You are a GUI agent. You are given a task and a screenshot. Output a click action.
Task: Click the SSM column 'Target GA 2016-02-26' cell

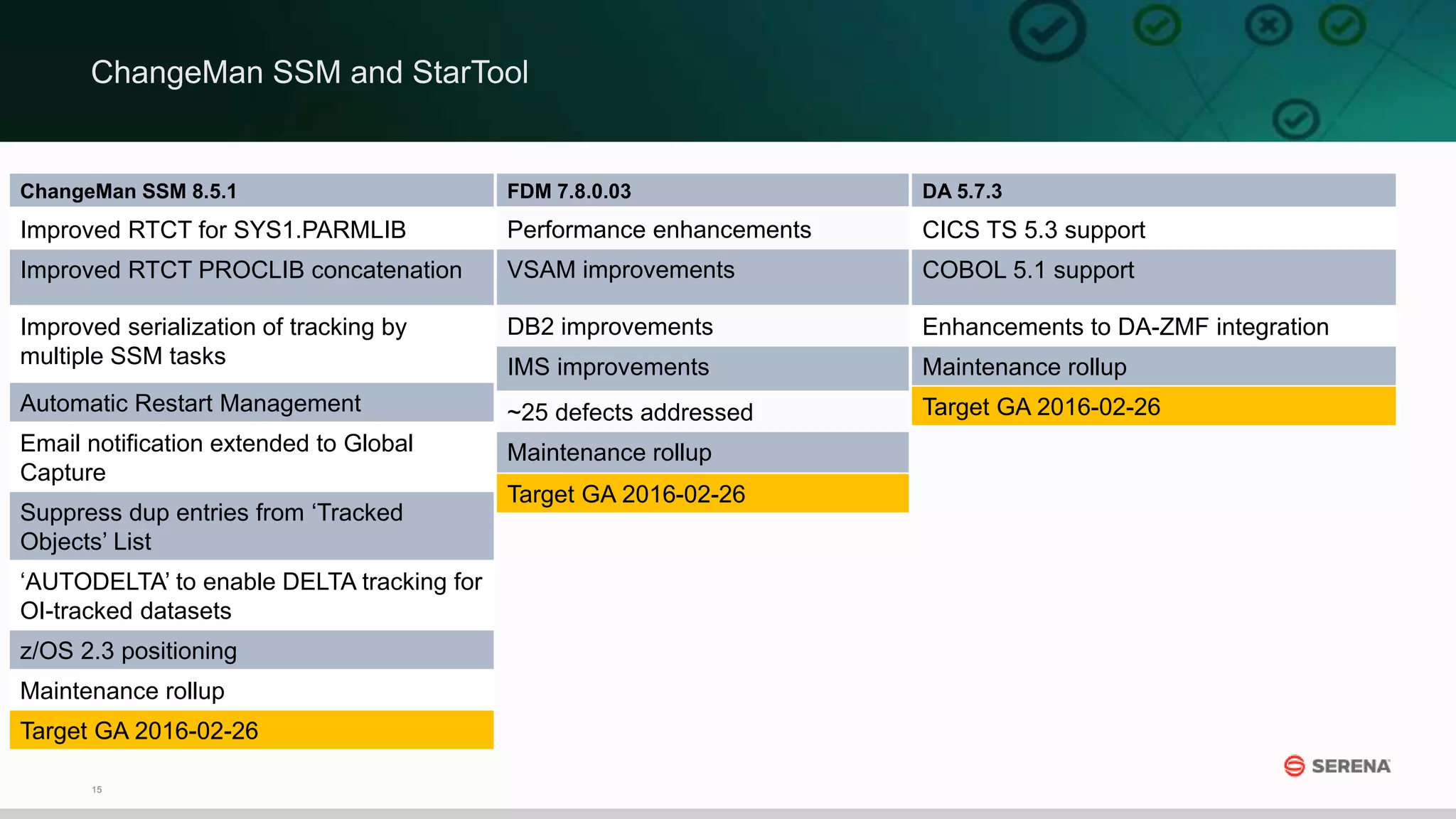coord(252,730)
